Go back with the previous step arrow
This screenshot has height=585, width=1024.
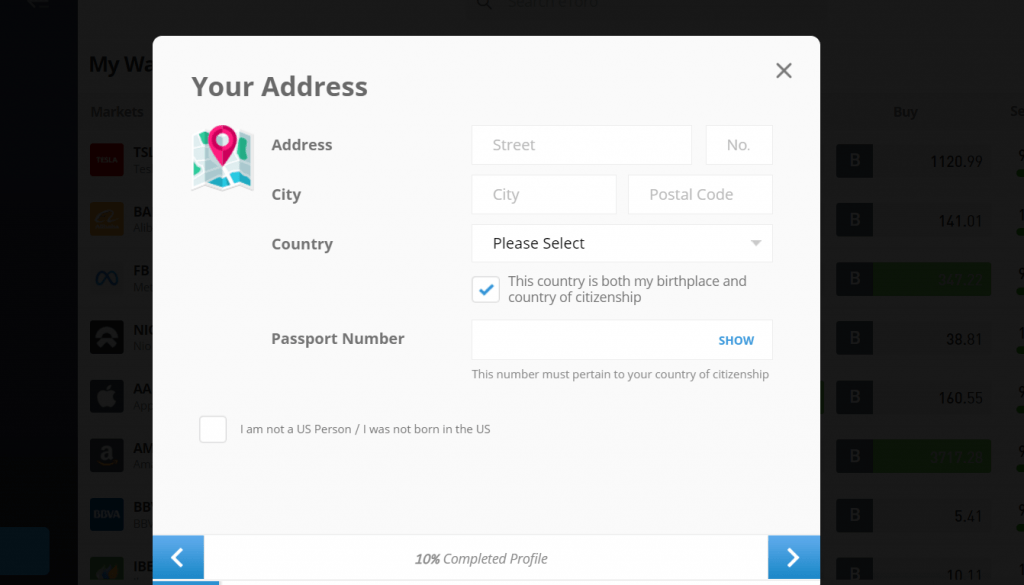(x=178, y=558)
